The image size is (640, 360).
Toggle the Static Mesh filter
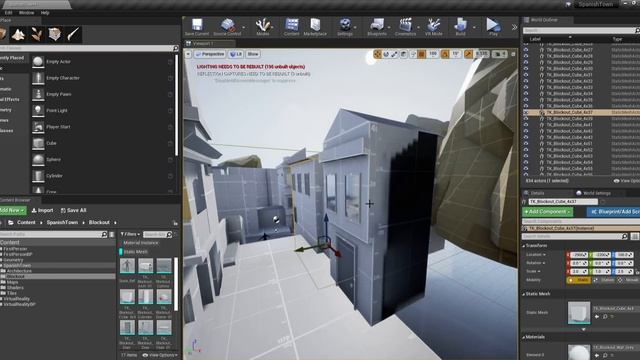(135, 252)
